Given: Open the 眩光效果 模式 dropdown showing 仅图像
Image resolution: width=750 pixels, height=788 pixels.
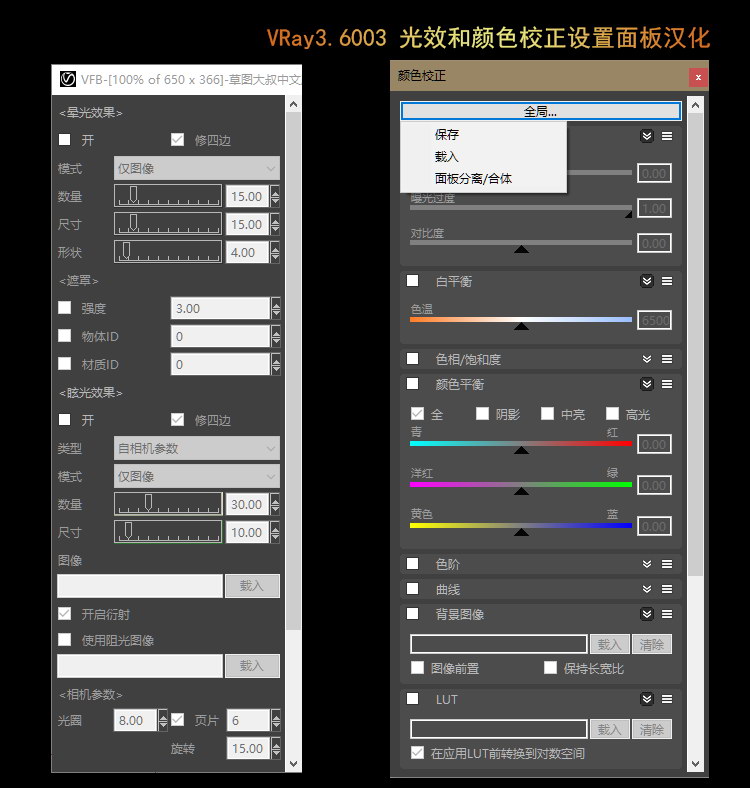Looking at the screenshot, I should click(x=197, y=476).
